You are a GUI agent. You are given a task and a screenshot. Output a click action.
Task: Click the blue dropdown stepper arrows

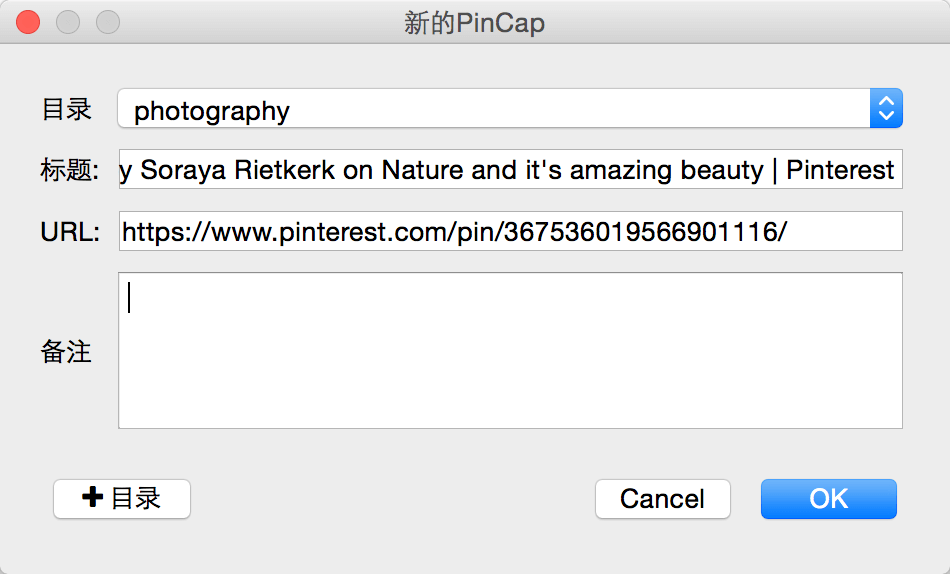pyautogui.click(x=886, y=108)
